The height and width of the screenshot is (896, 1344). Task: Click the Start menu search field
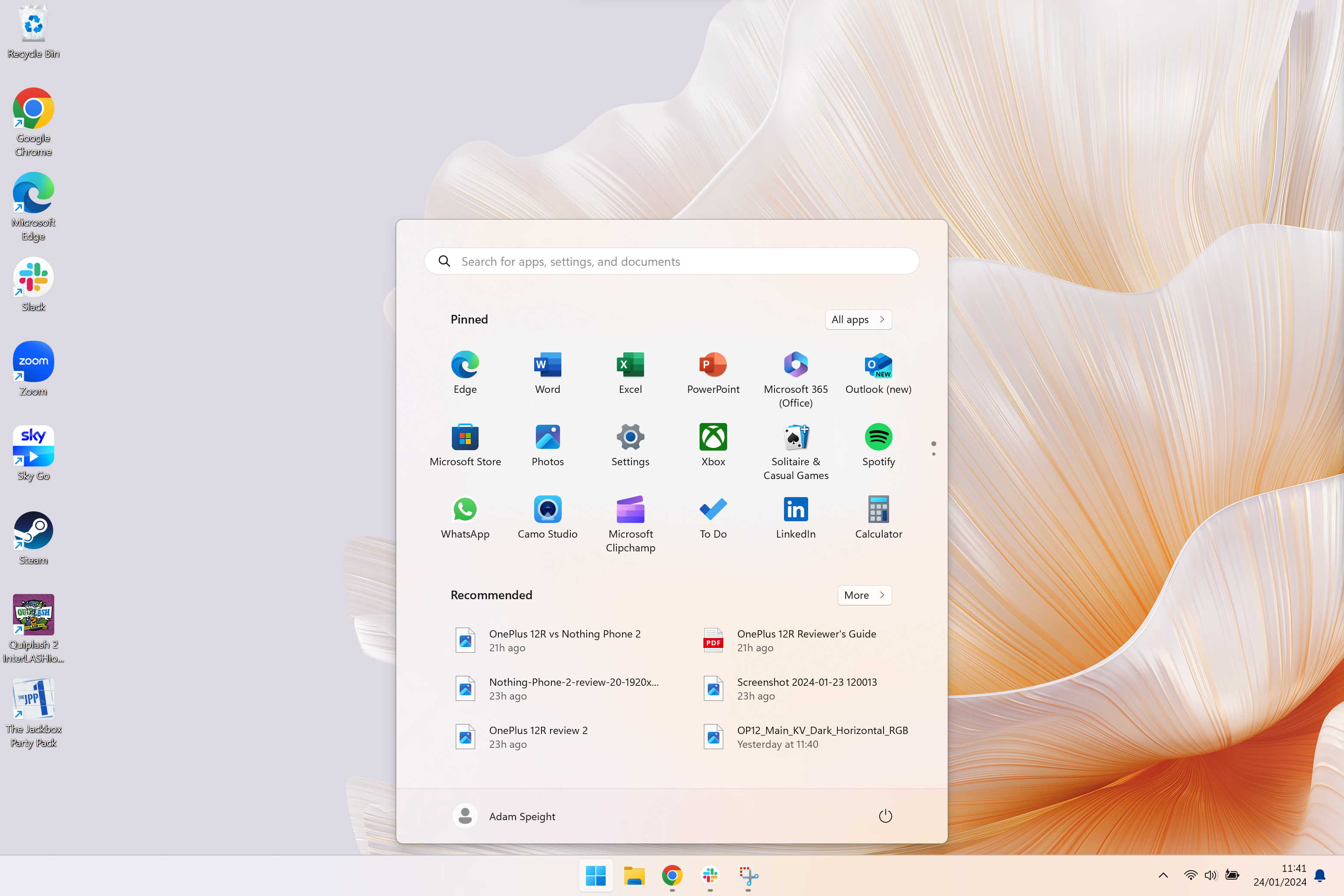point(672,261)
